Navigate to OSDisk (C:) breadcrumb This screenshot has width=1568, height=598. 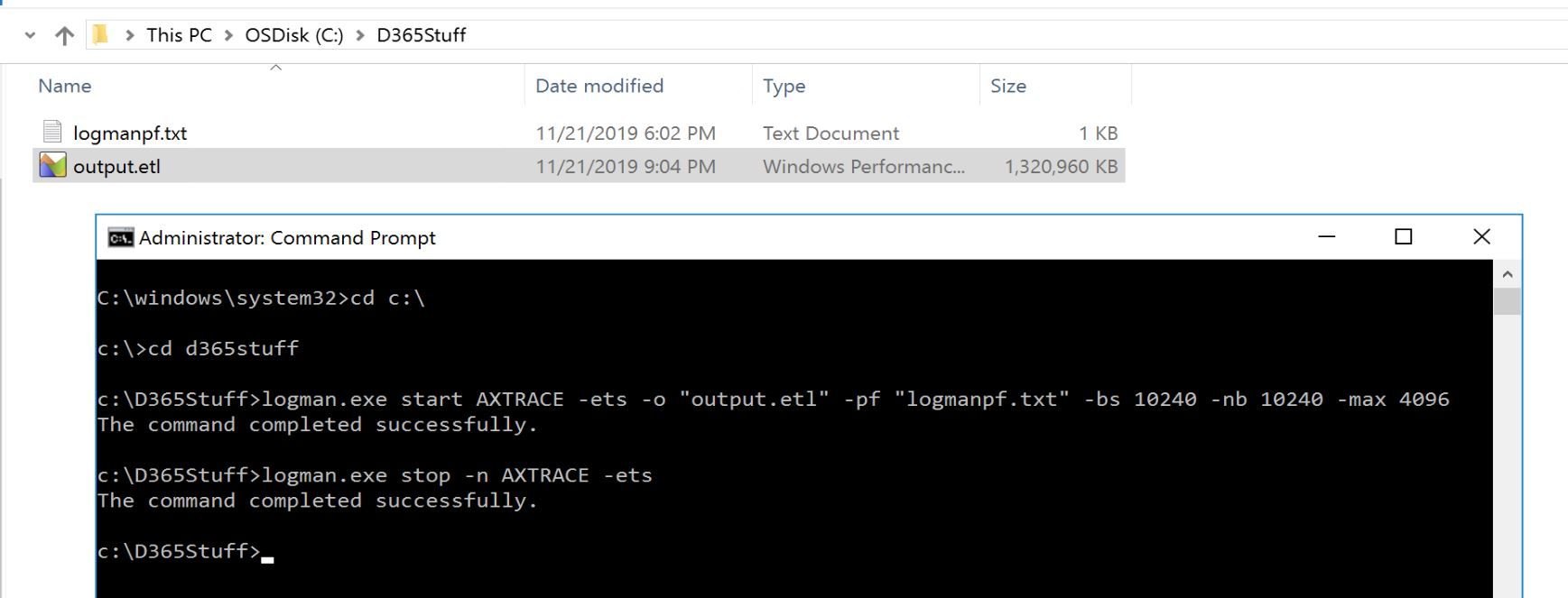pyautogui.click(x=294, y=35)
